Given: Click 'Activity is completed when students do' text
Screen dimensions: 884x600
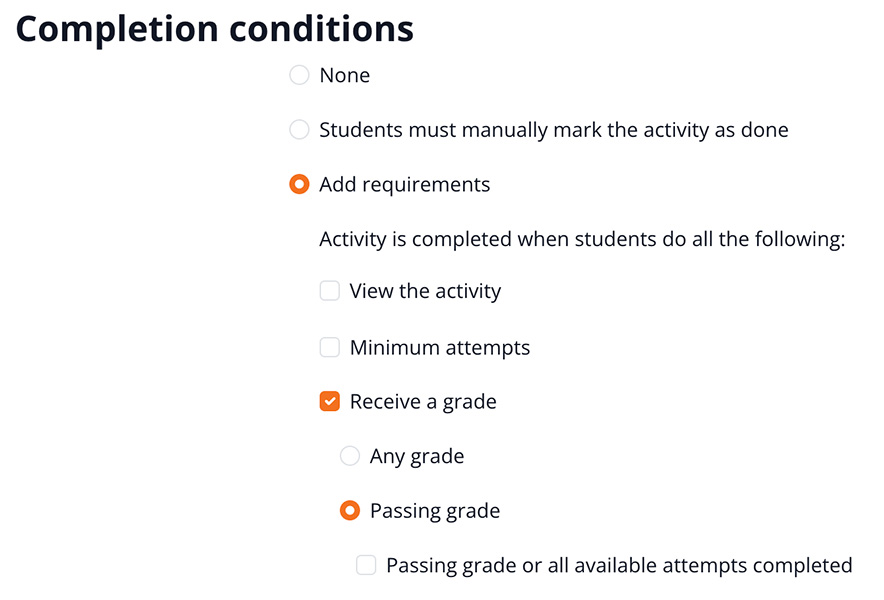Looking at the screenshot, I should coord(582,240).
